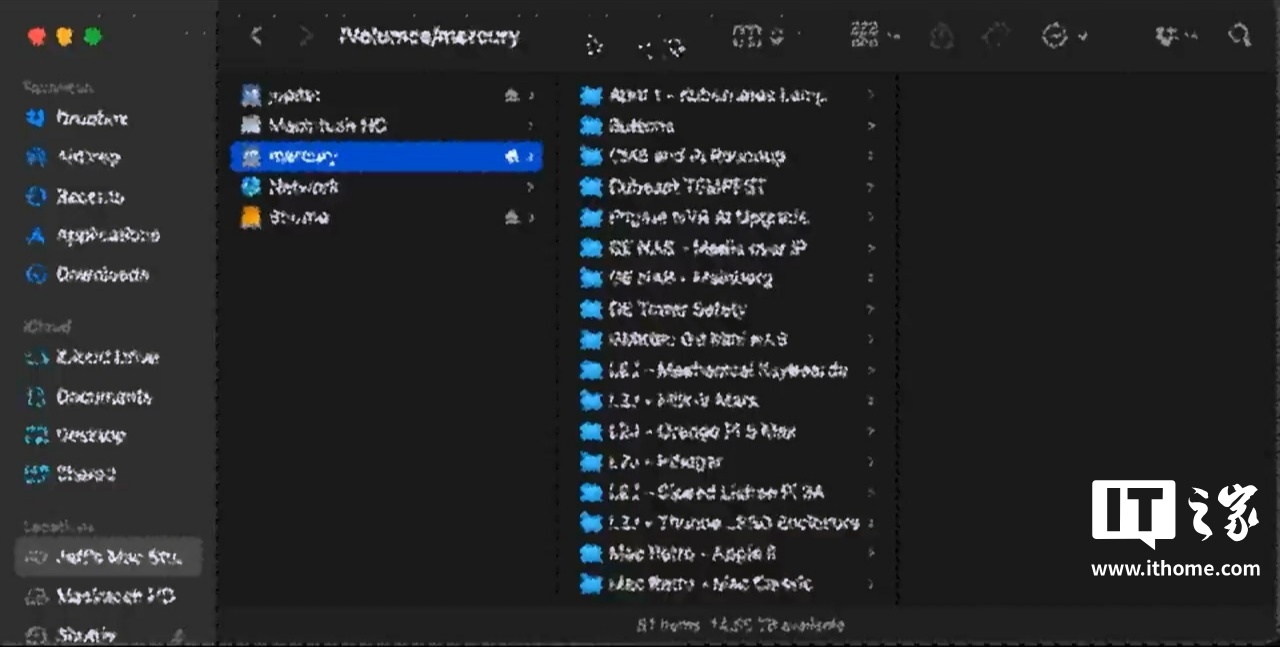Open the column view switcher in toolbar
Viewport: 1280px width, 647px height.
point(757,37)
